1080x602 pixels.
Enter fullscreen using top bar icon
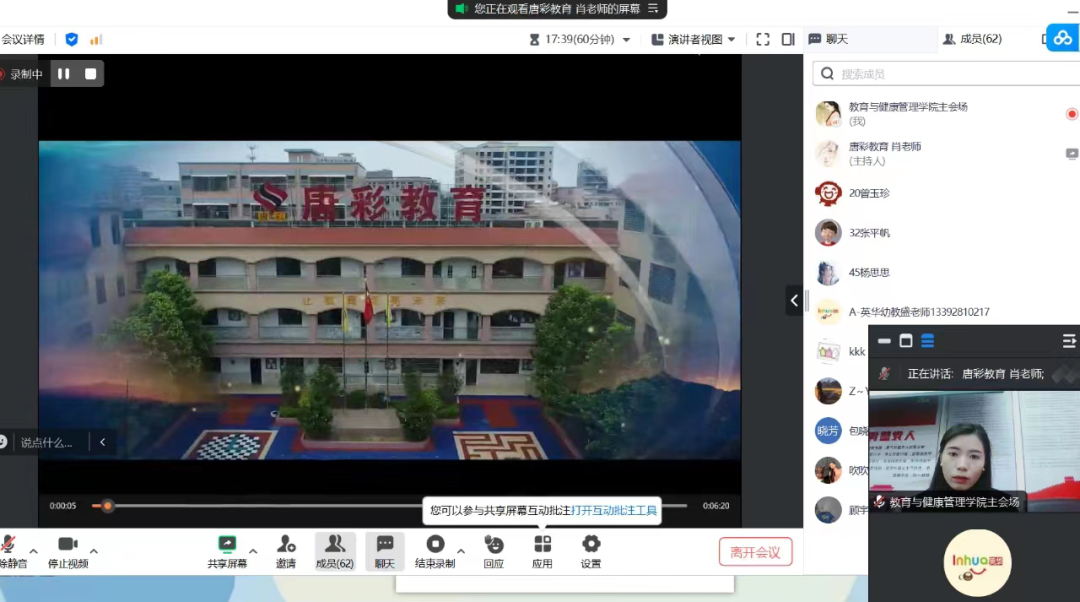763,39
